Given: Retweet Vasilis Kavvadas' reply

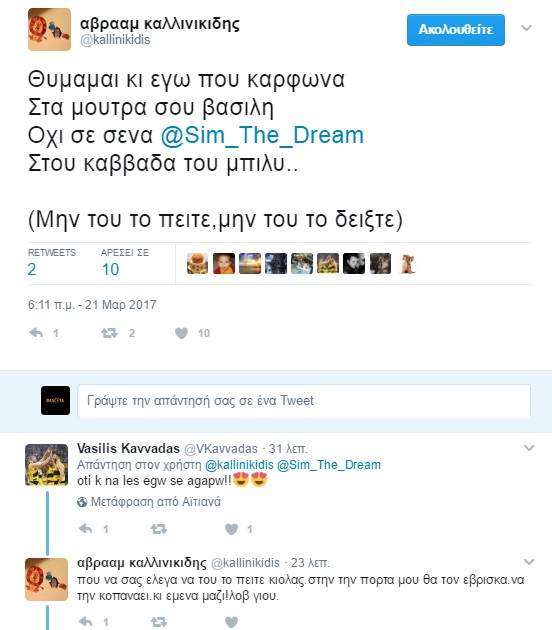Looking at the screenshot, I should pyautogui.click(x=159, y=529).
